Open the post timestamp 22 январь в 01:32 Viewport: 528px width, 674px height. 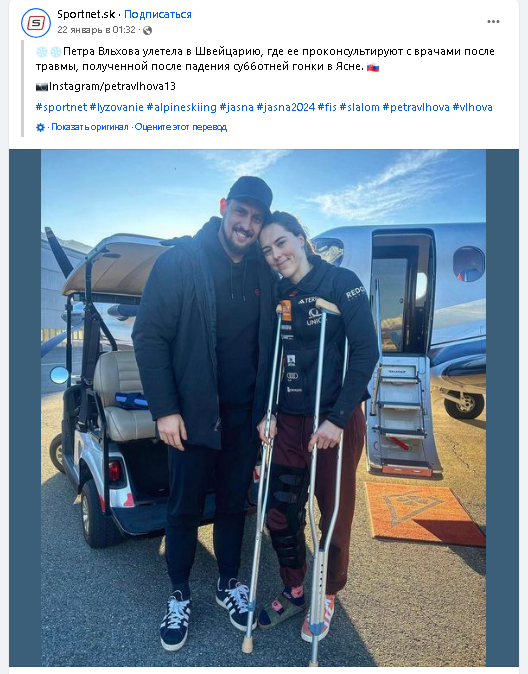96,30
